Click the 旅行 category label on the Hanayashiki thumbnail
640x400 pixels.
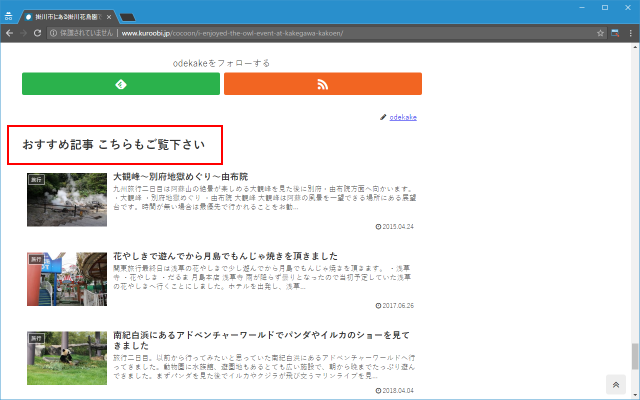(x=36, y=259)
